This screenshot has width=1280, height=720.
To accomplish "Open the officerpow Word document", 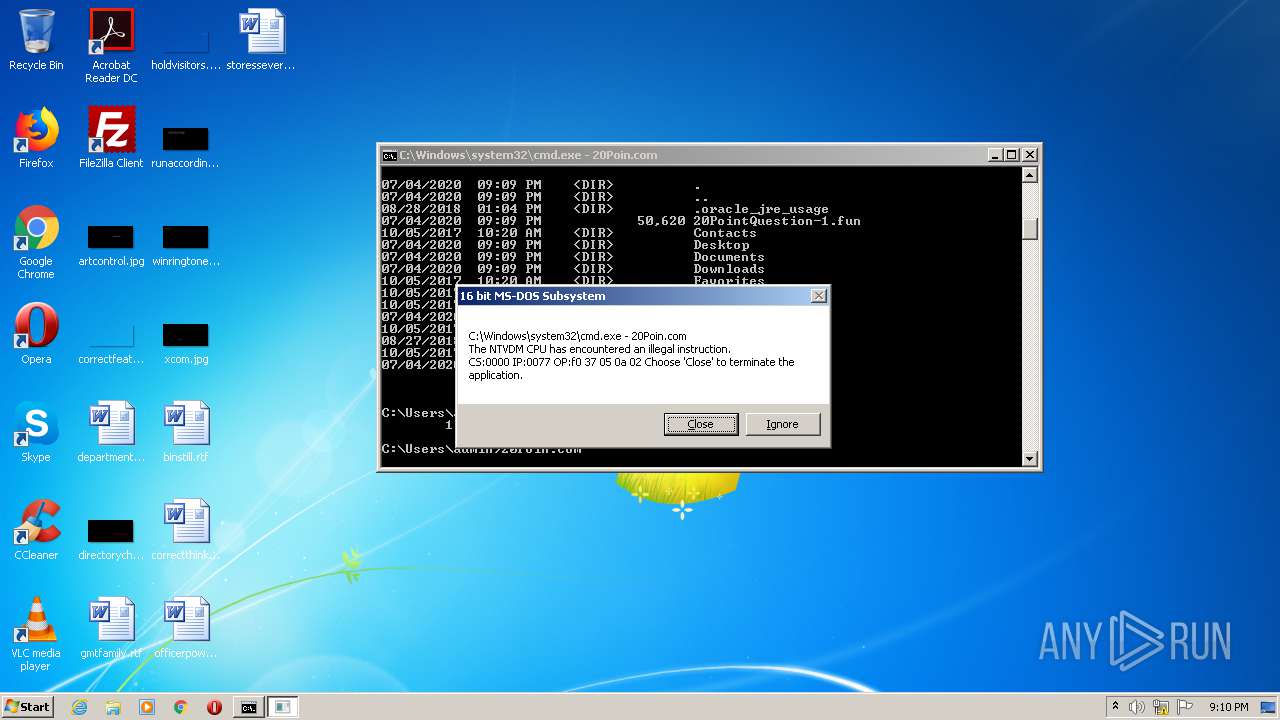I will 186,628.
